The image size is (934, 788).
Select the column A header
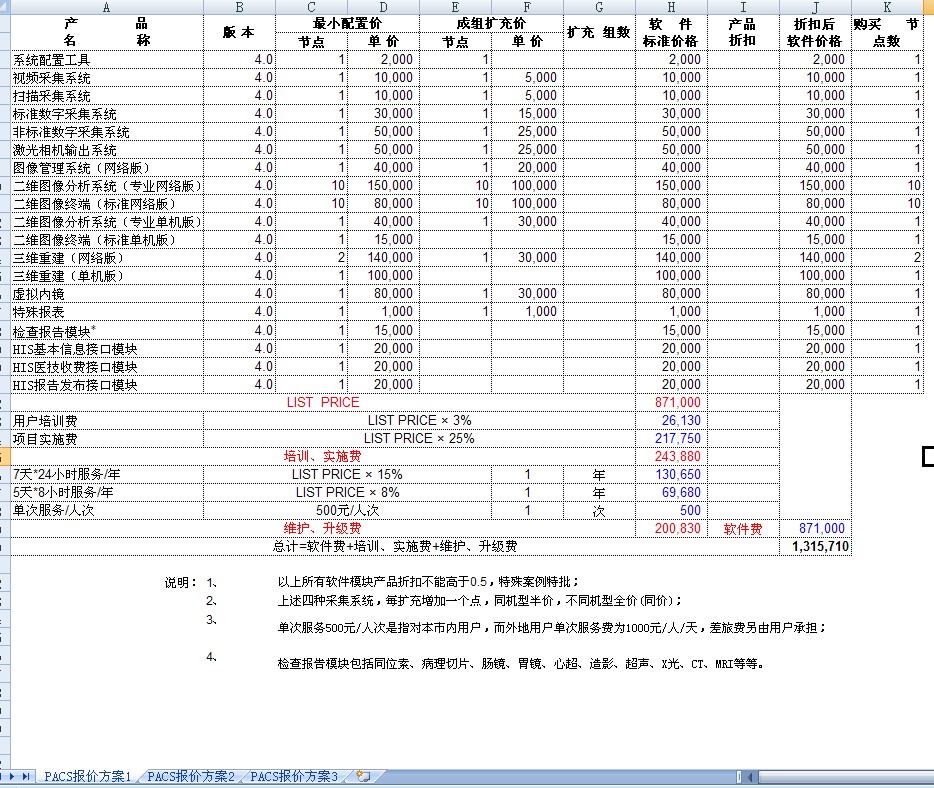click(107, 7)
